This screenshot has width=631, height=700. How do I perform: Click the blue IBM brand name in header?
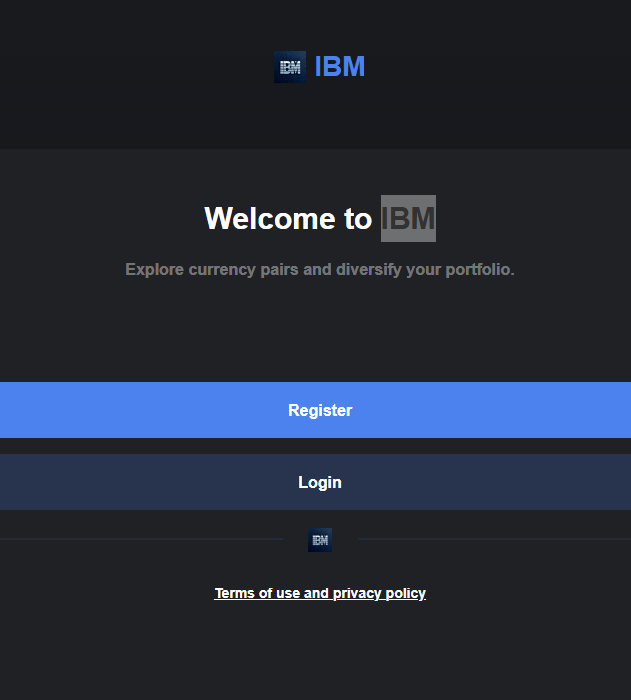[340, 67]
